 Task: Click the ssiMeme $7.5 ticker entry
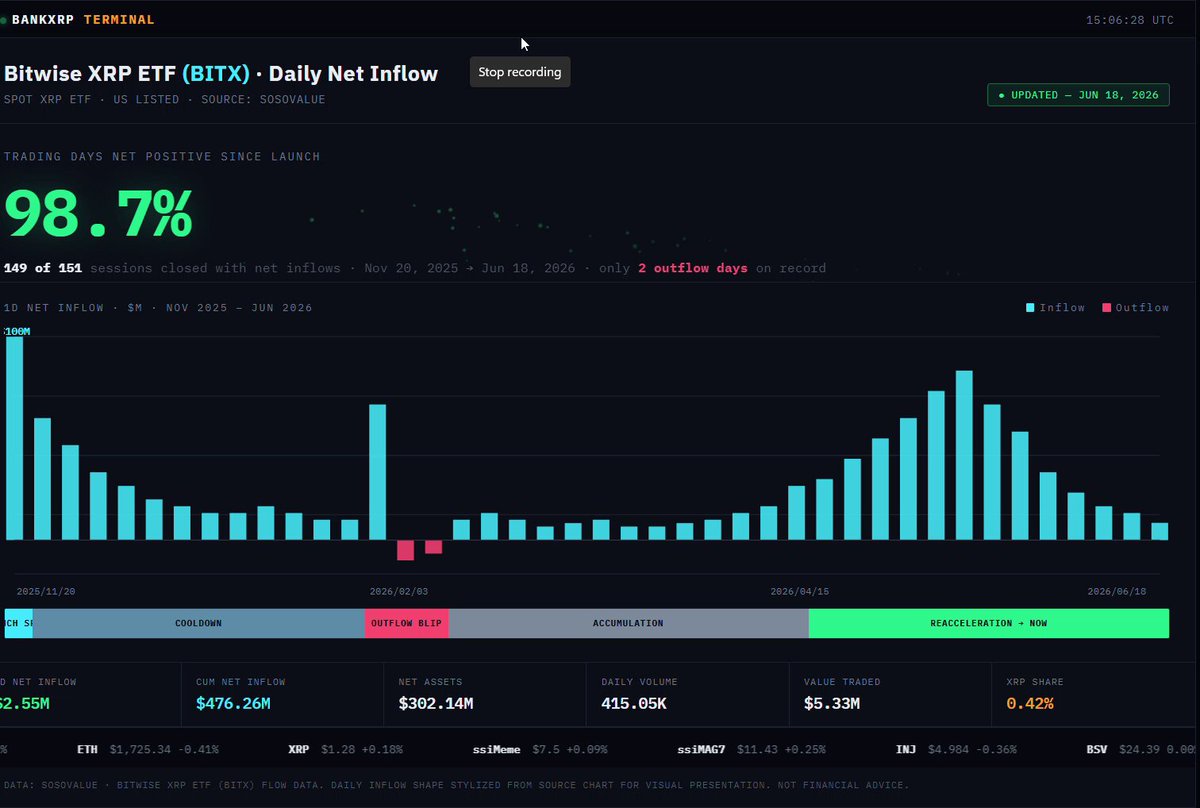539,748
